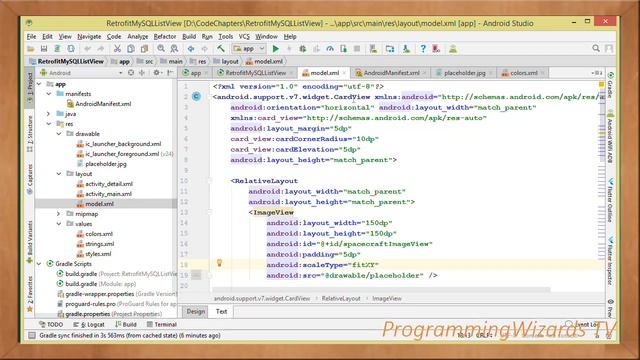Open the Gradle side panel

[x=610, y=85]
